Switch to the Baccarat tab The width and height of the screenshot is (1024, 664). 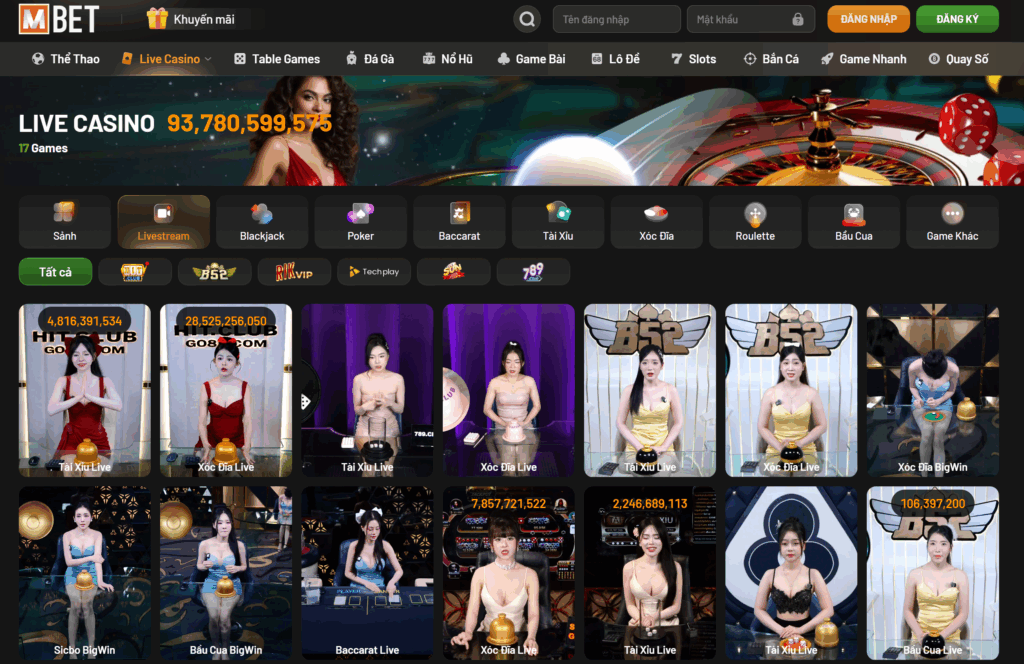[x=459, y=221]
